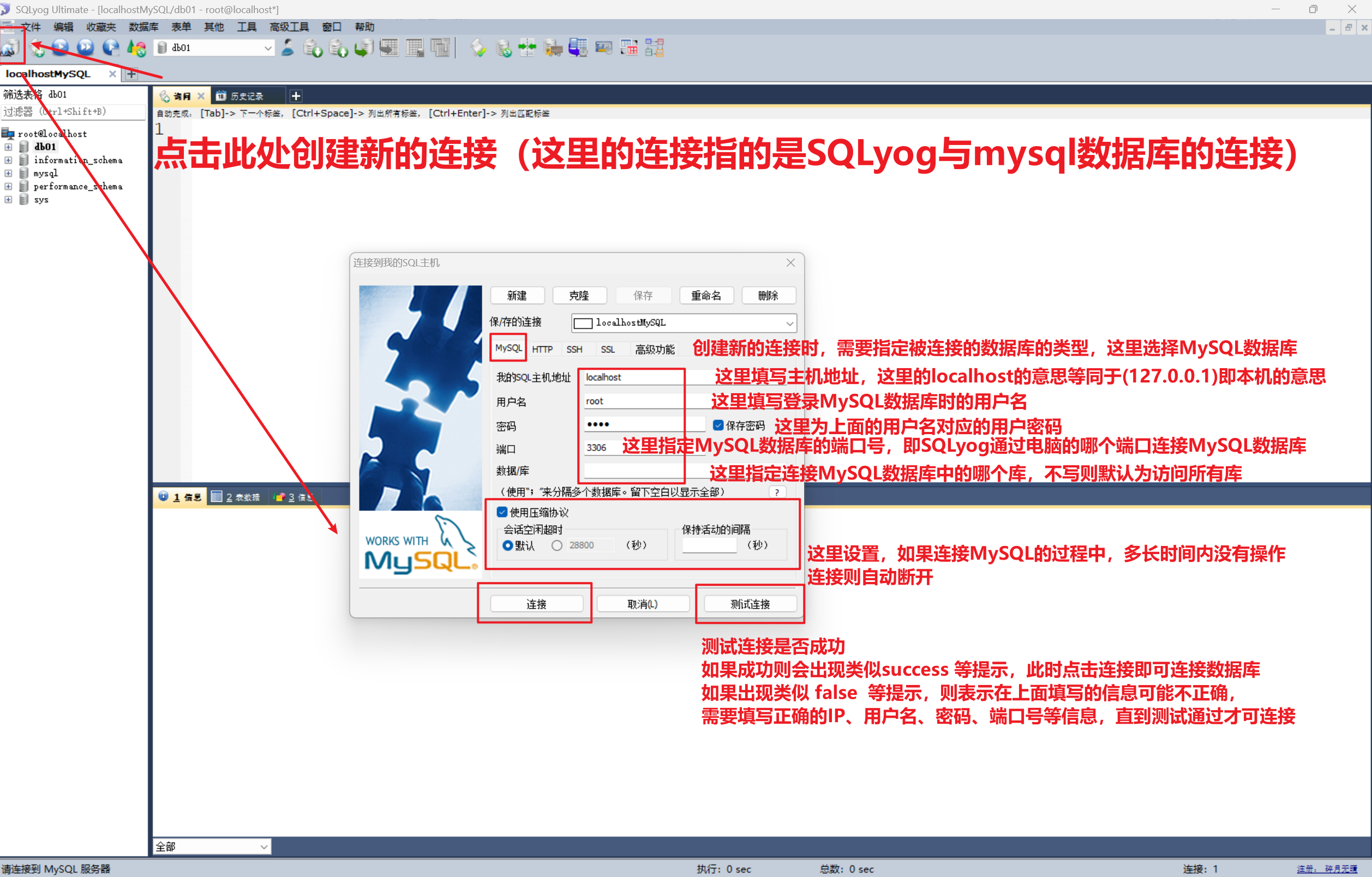Click the database synchronization icon with green arrows

(x=504, y=48)
